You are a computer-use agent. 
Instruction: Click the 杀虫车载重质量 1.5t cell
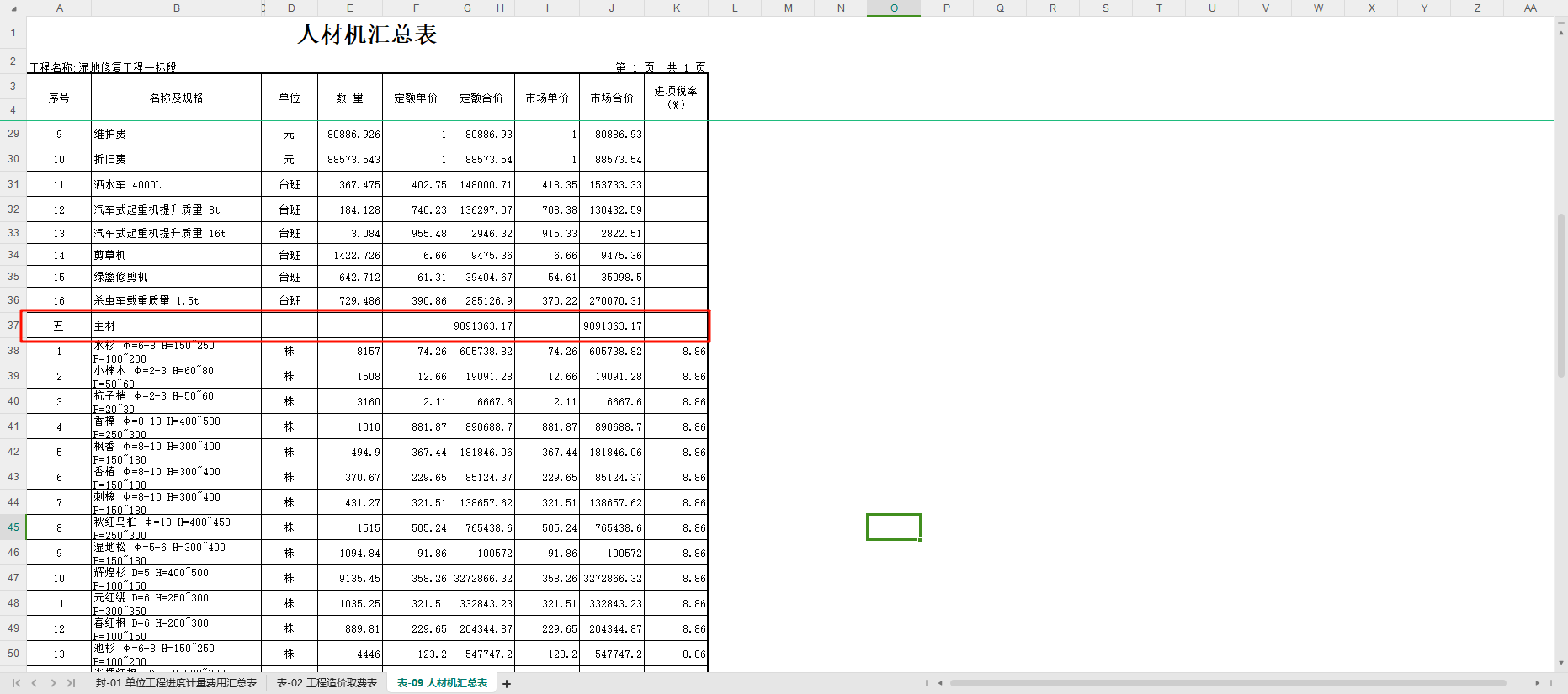coord(177,300)
